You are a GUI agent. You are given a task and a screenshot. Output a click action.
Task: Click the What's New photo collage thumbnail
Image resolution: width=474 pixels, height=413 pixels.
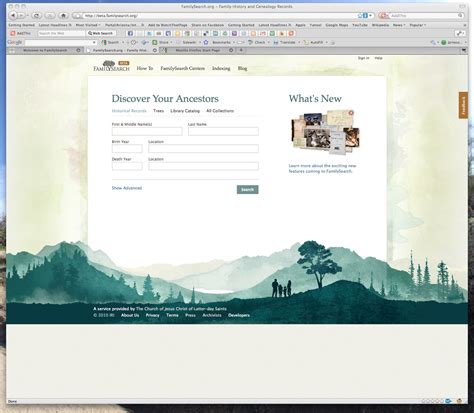tap(325, 132)
